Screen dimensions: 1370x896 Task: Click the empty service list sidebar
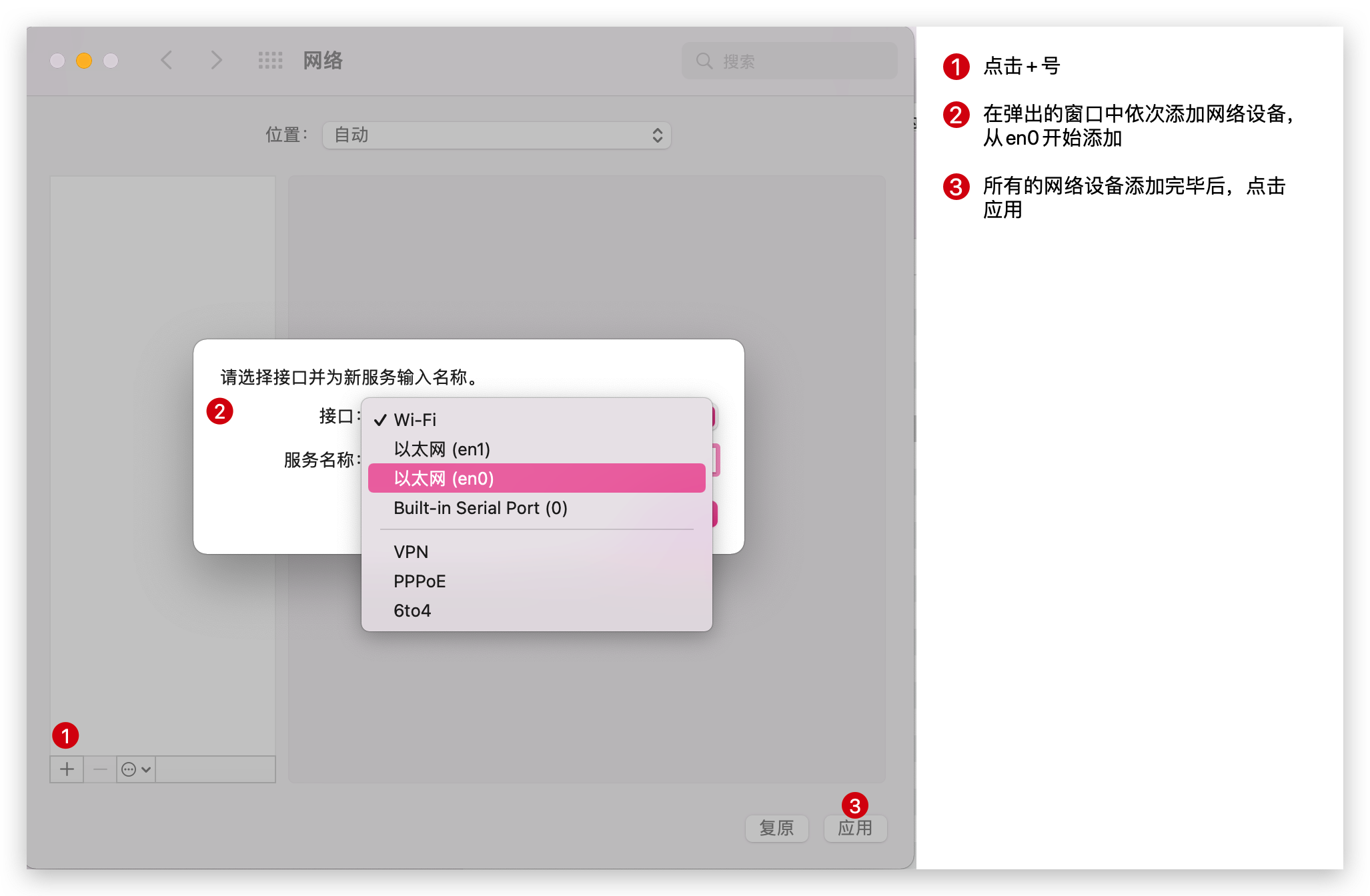pyautogui.click(x=162, y=267)
